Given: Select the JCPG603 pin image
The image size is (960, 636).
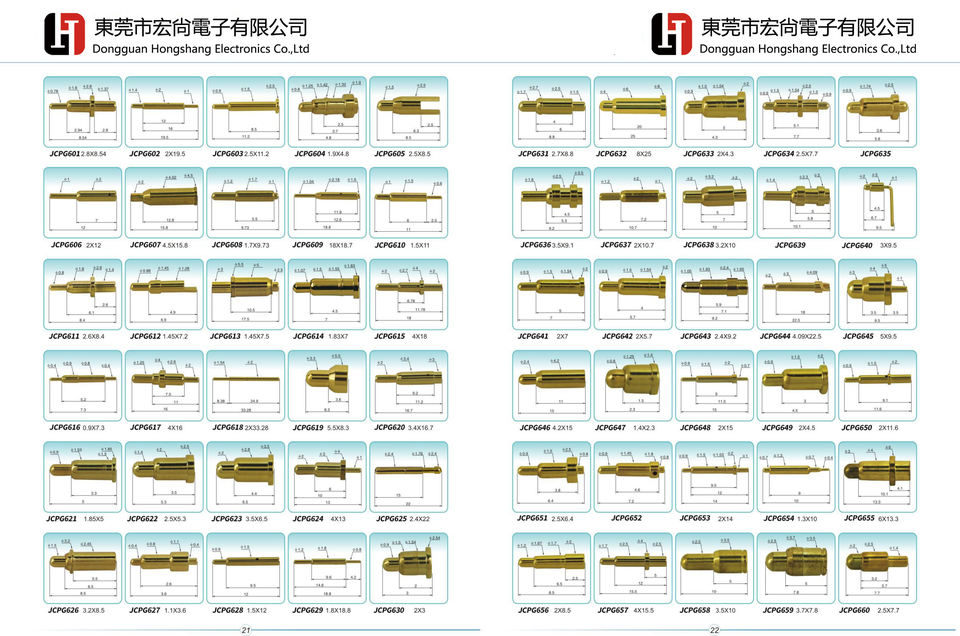Looking at the screenshot, I should pos(246,112).
